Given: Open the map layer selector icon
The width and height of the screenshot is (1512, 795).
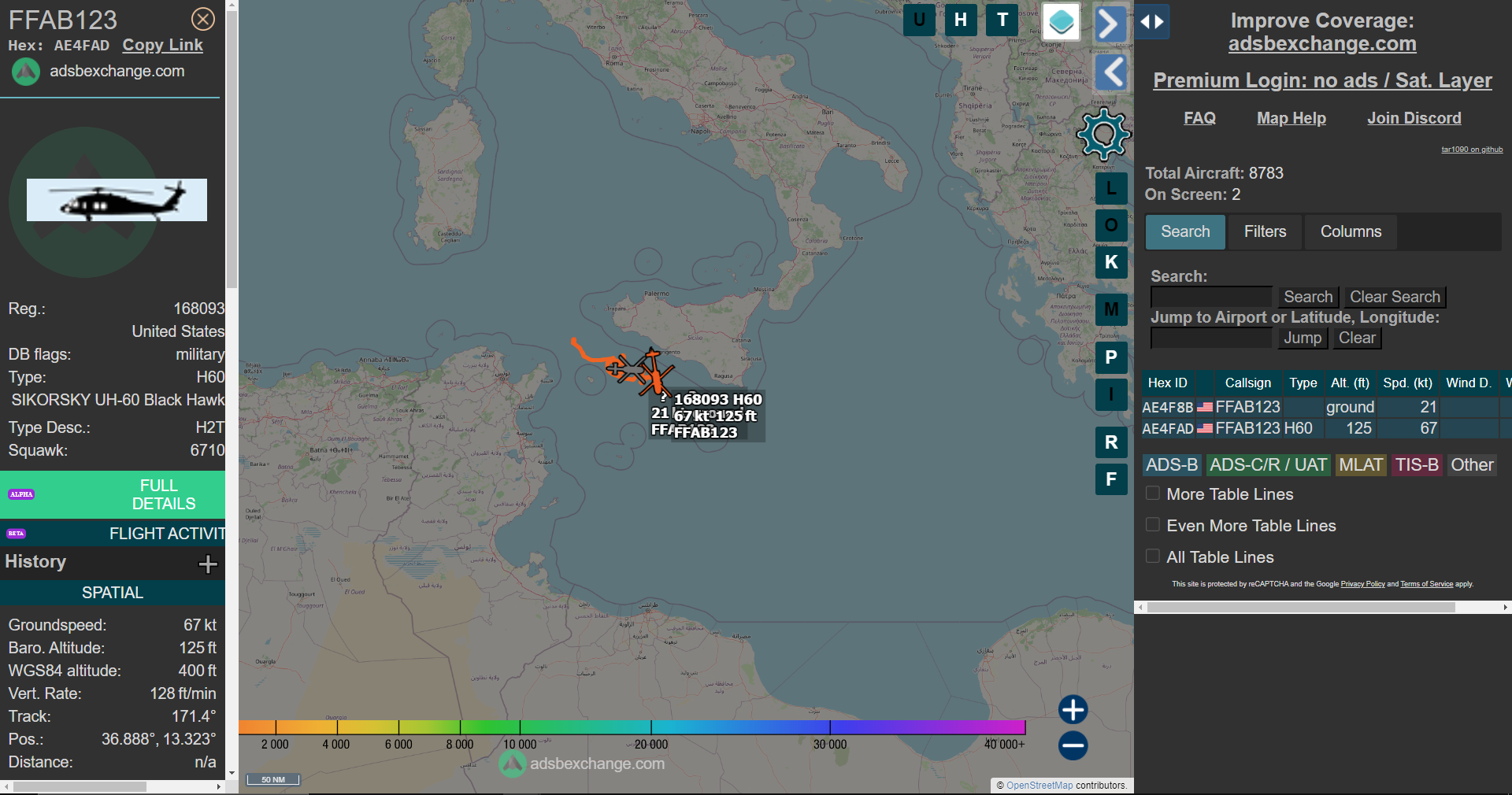Looking at the screenshot, I should pos(1061,21).
